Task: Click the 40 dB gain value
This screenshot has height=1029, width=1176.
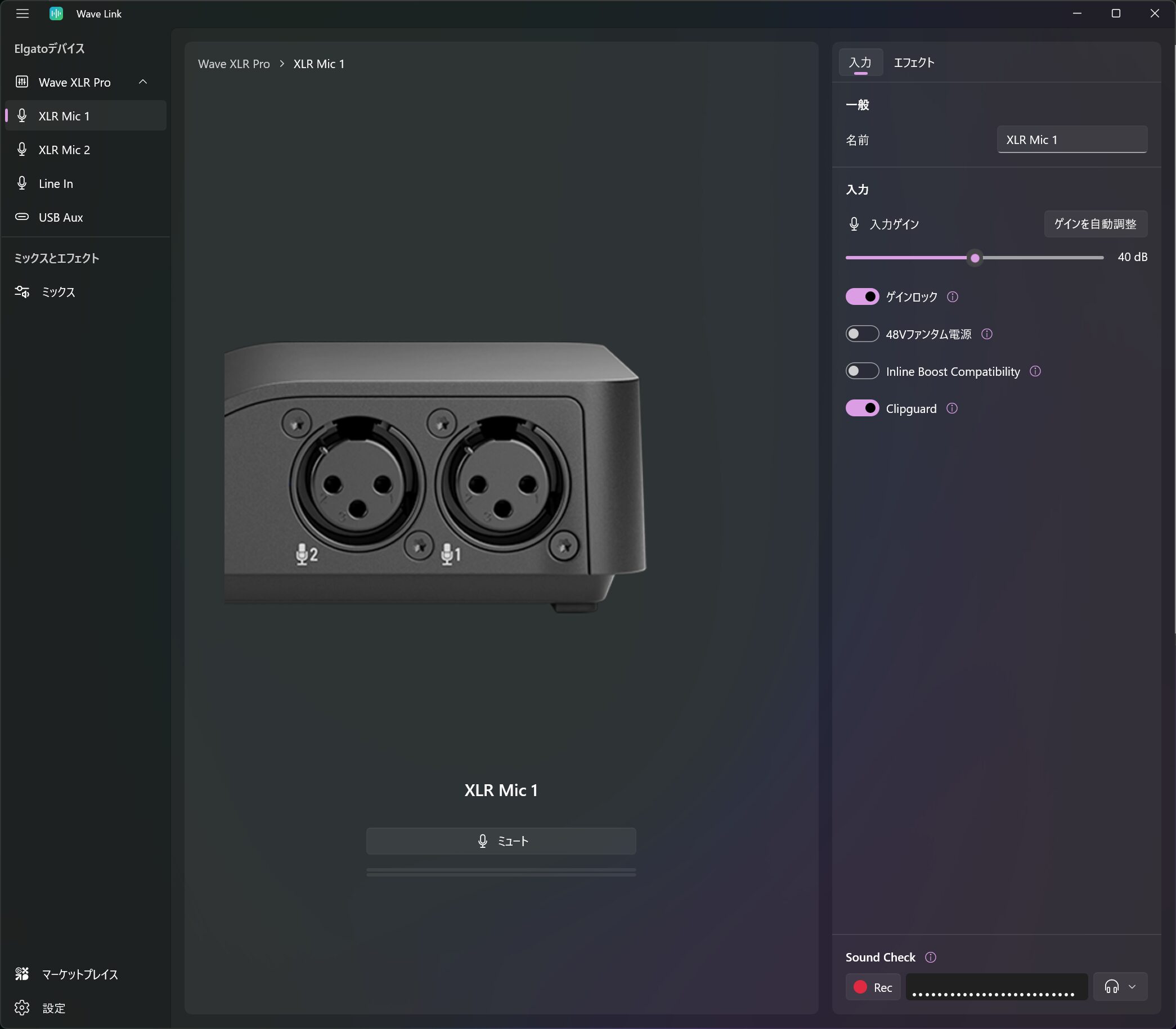Action: pos(1132,257)
